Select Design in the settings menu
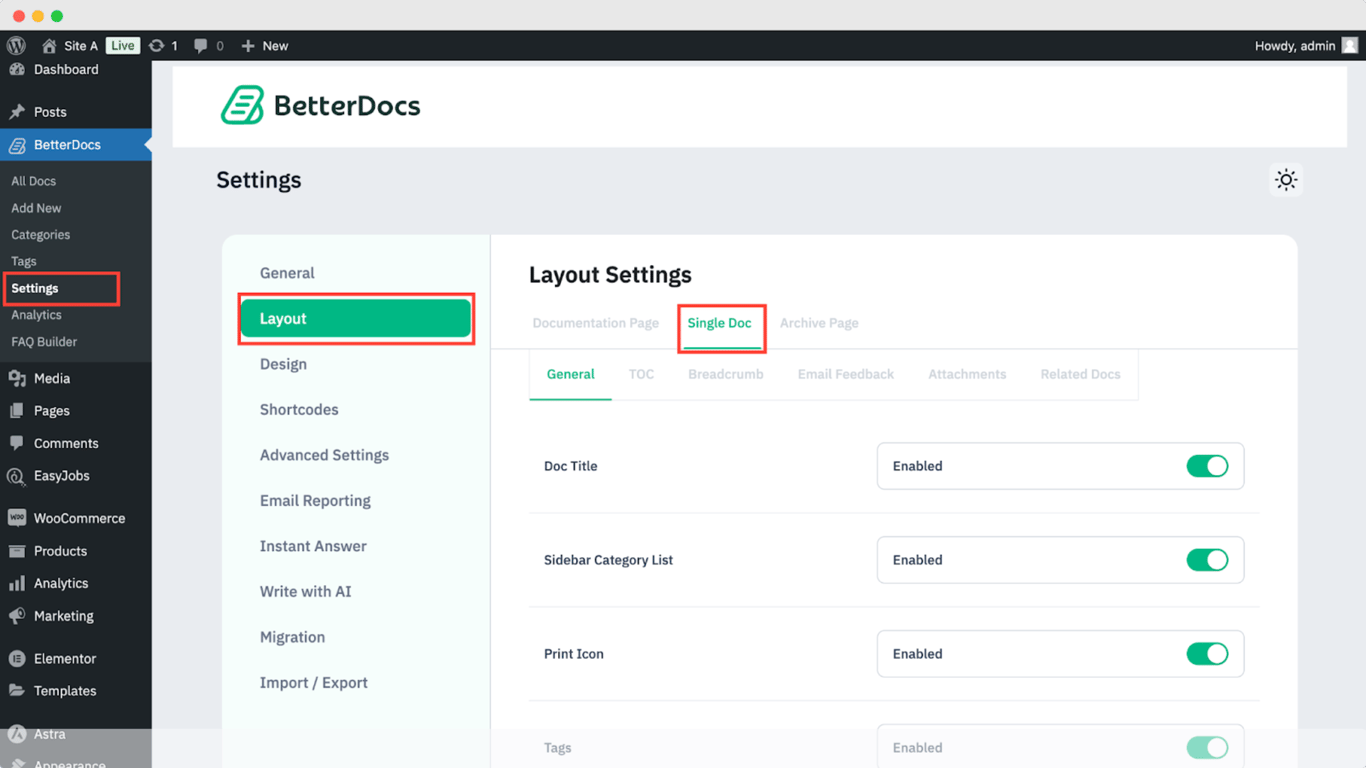The height and width of the screenshot is (768, 1366). pos(283,364)
